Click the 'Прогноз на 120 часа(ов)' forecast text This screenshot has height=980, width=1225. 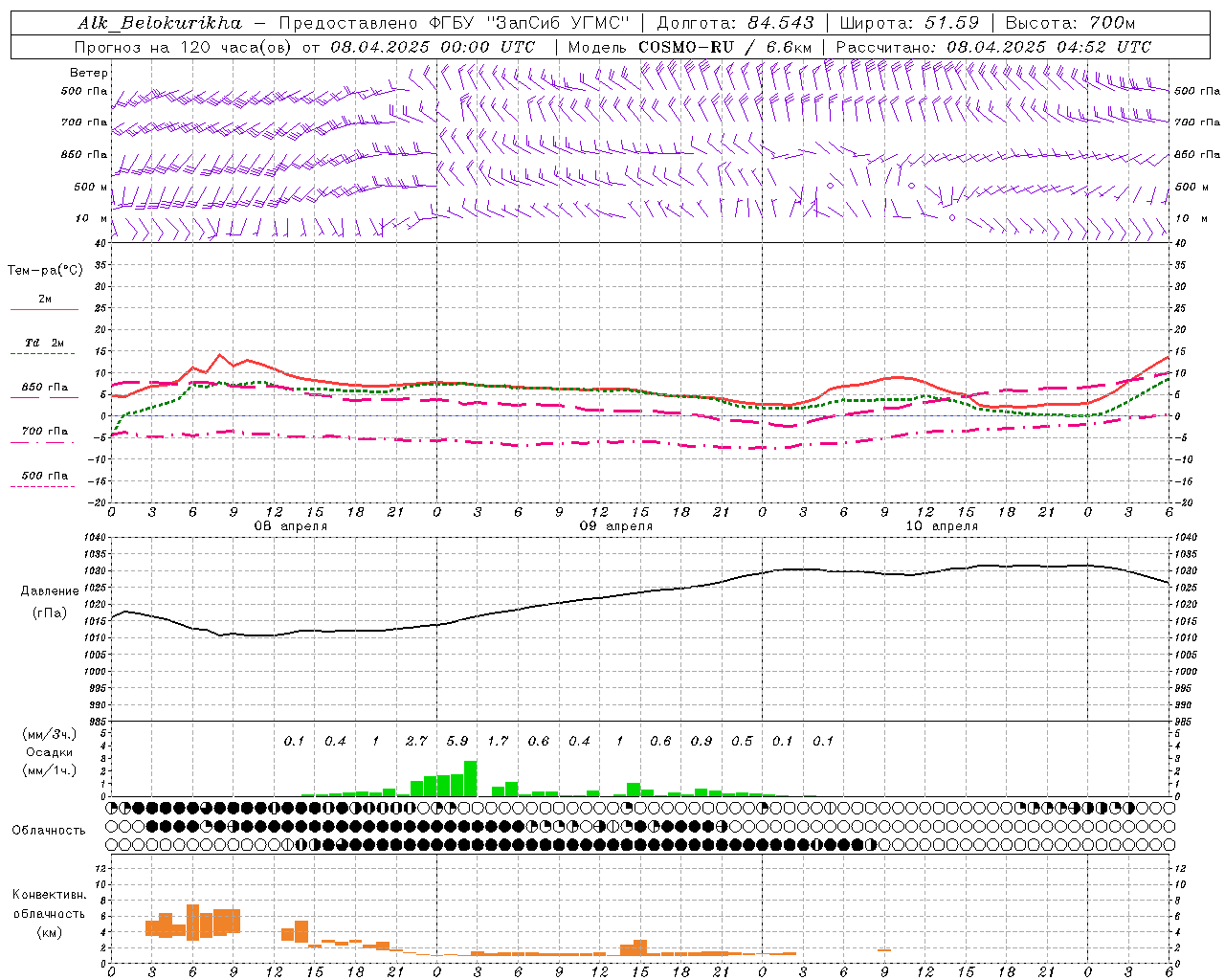pos(183,47)
